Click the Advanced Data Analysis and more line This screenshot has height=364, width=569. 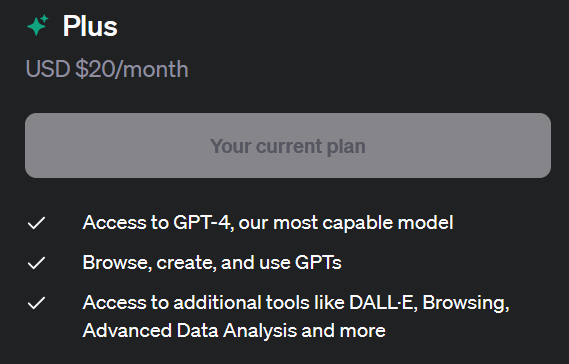(234, 331)
